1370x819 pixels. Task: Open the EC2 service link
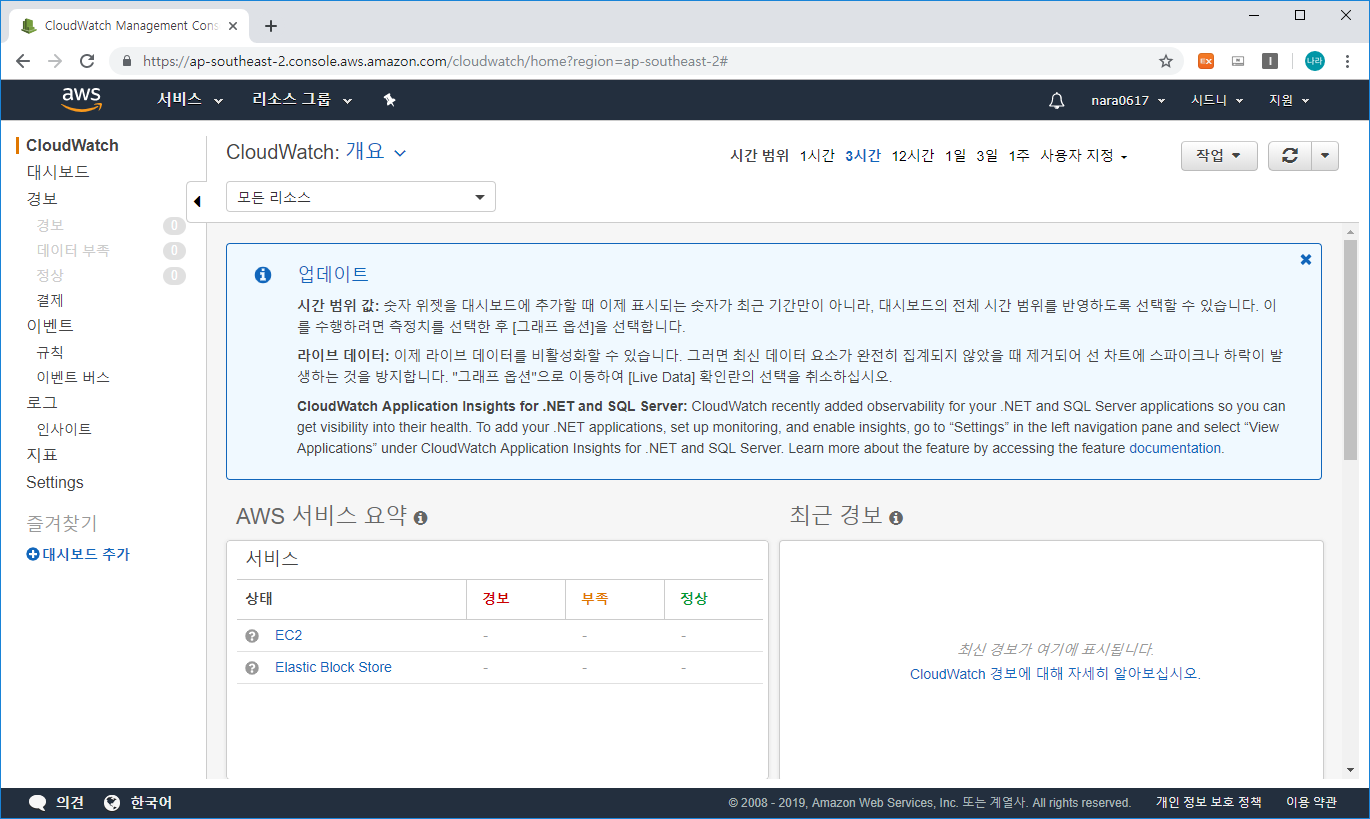pos(288,635)
